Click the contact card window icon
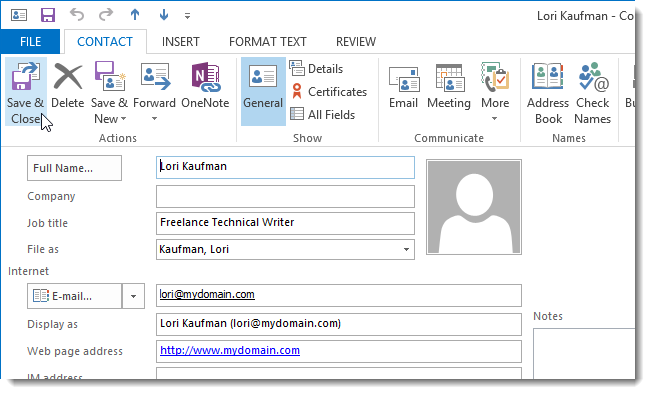The image size is (650, 394). (x=19, y=15)
